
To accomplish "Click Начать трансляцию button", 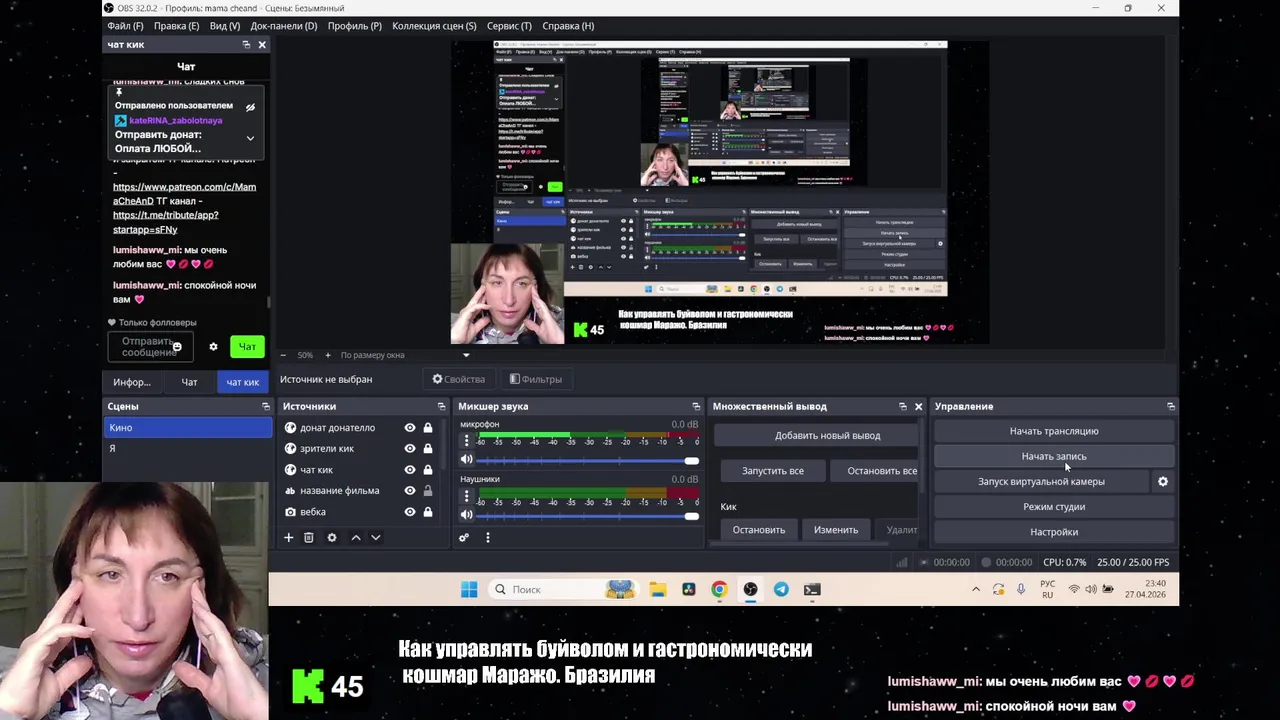I will pyautogui.click(x=1054, y=431).
